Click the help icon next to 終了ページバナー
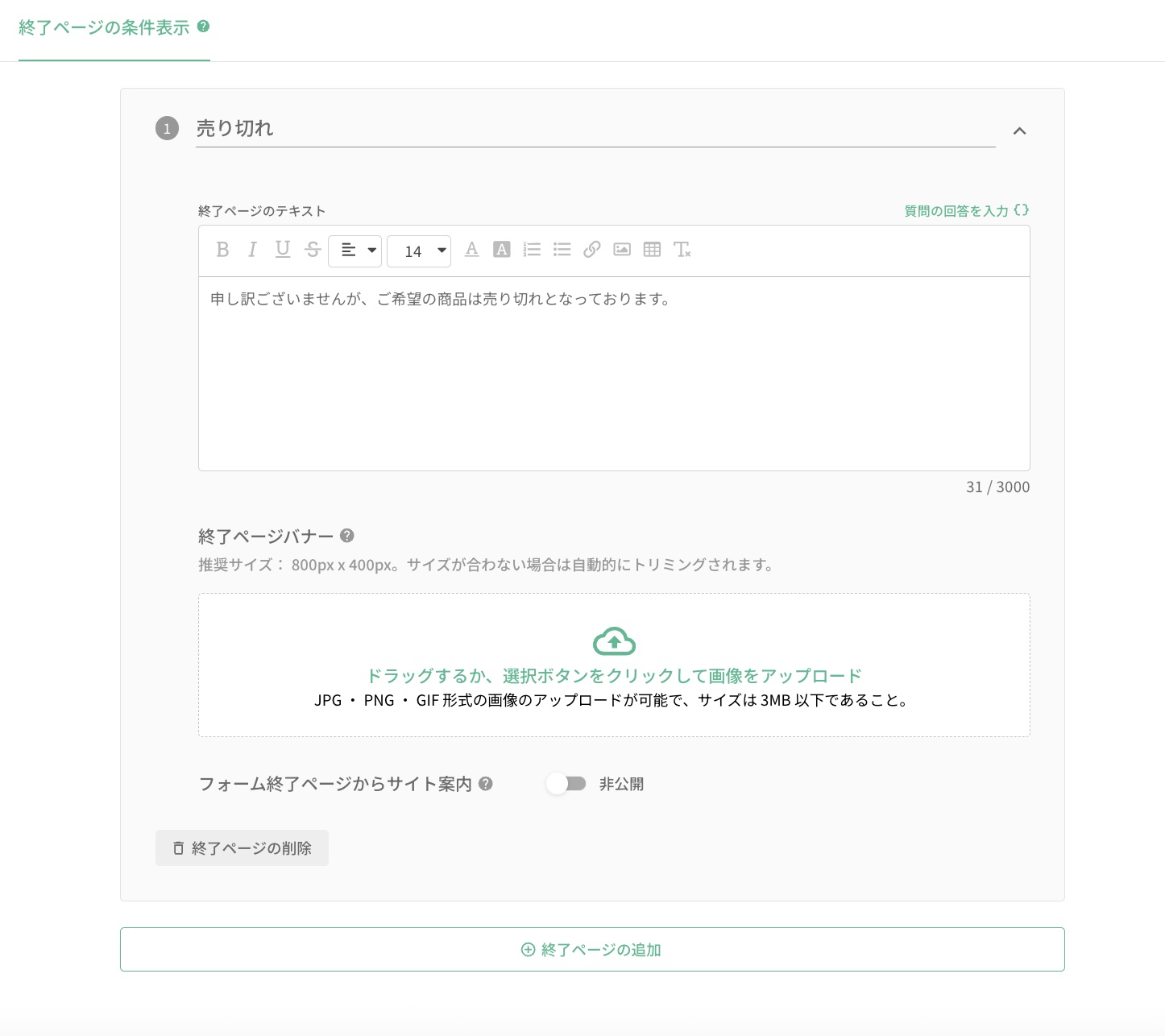This screenshot has width=1165, height=1036. 347,536
